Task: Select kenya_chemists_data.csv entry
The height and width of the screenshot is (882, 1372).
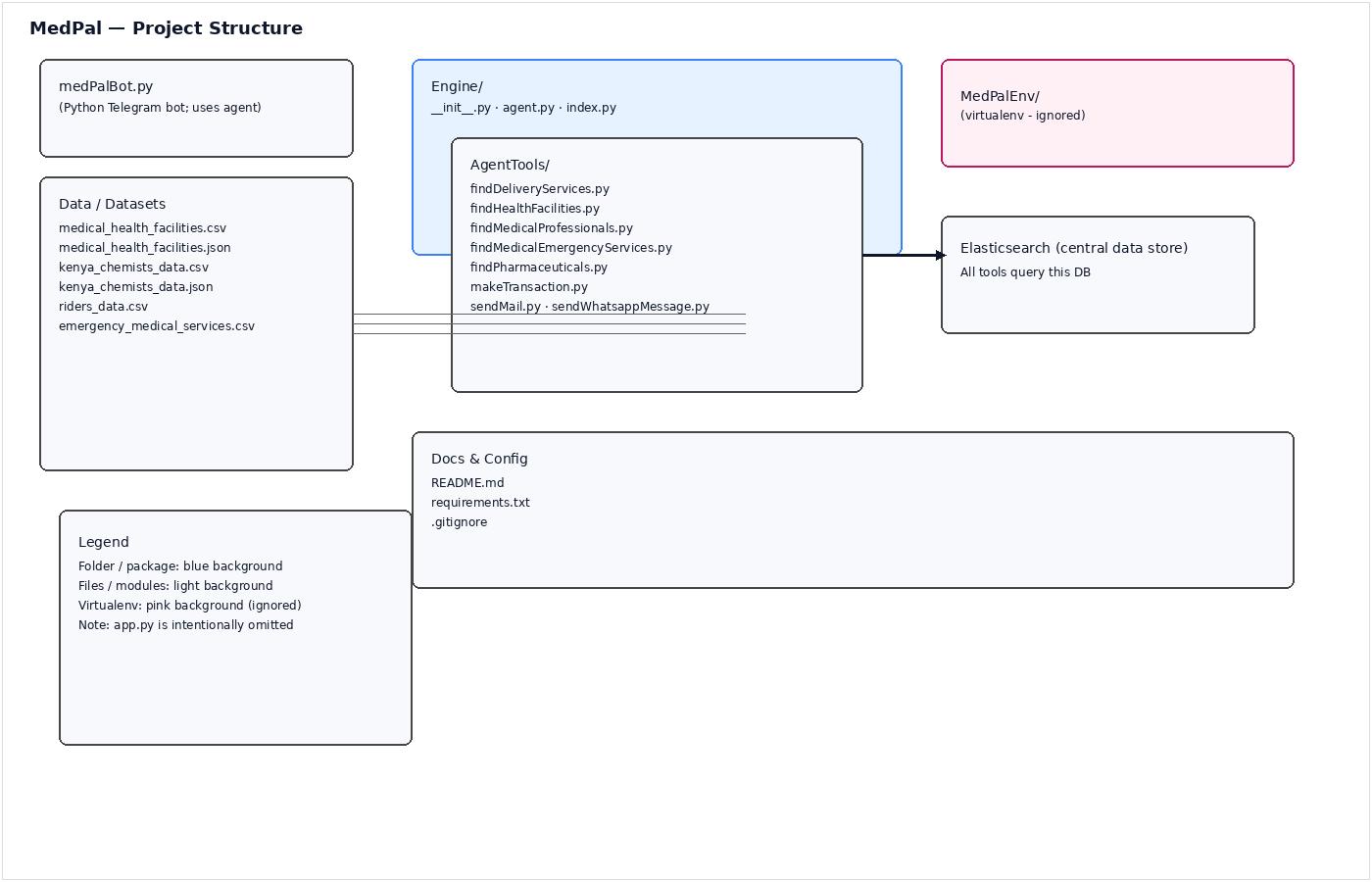Action: [x=133, y=268]
